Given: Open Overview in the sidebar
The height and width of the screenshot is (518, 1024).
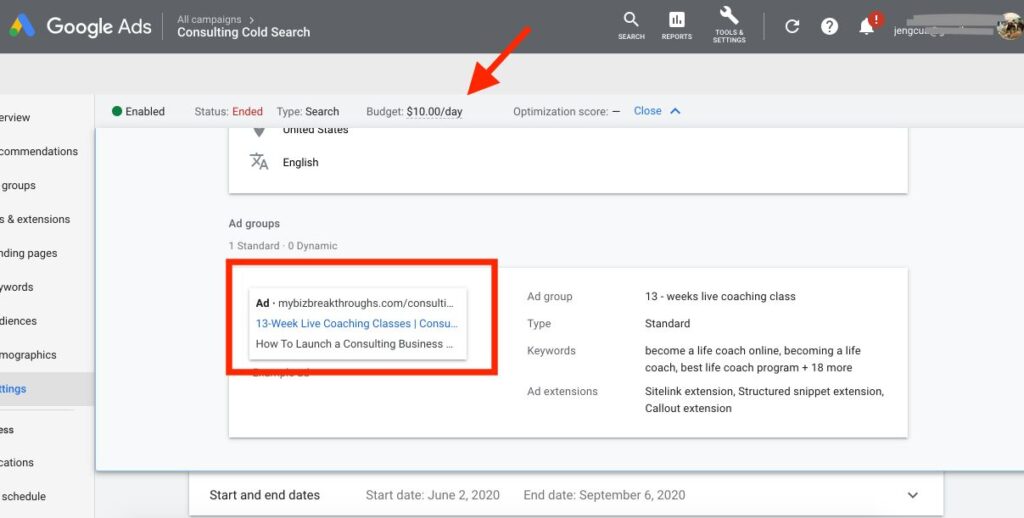Looking at the screenshot, I should (x=15, y=118).
